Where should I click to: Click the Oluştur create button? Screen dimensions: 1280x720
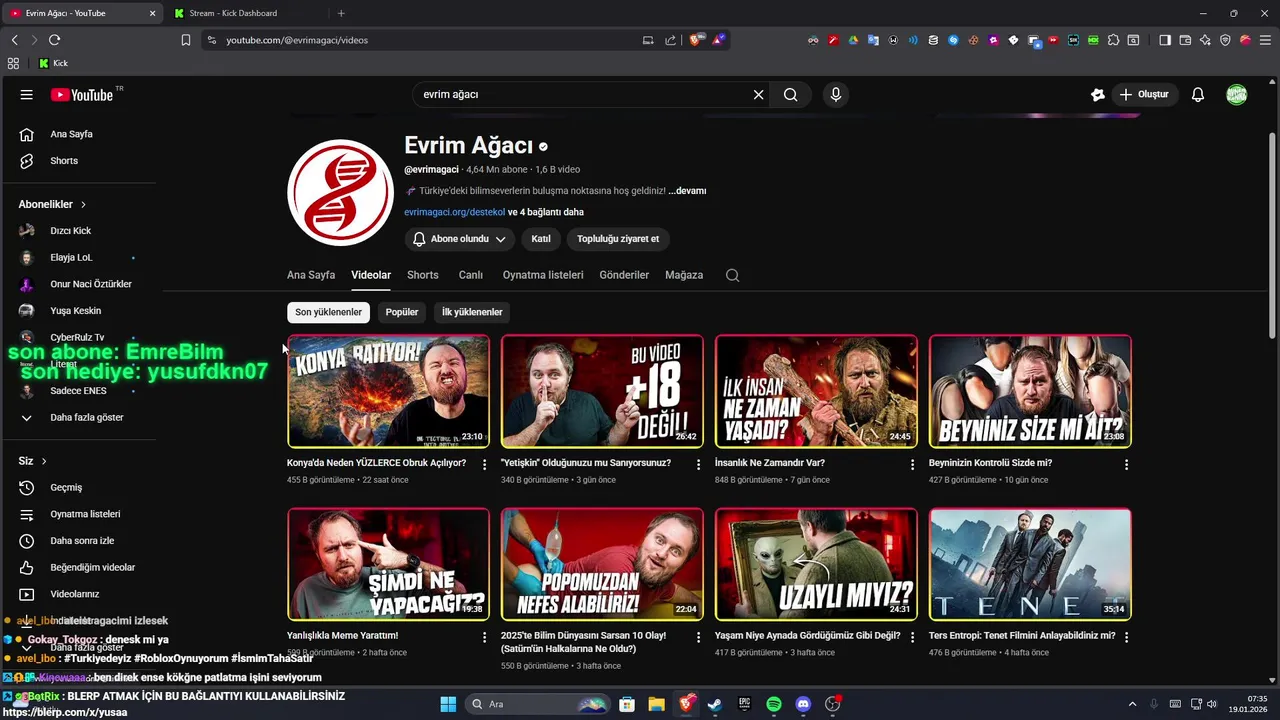1144,95
